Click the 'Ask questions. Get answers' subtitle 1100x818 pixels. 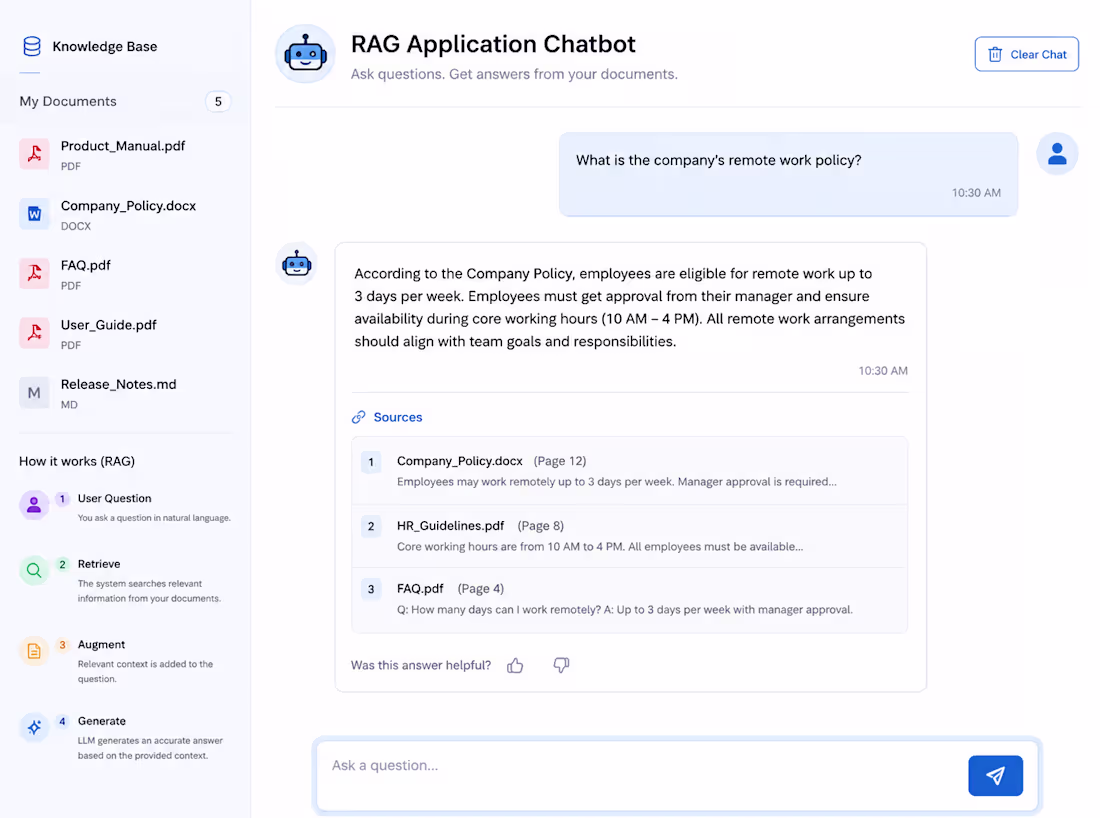click(514, 74)
